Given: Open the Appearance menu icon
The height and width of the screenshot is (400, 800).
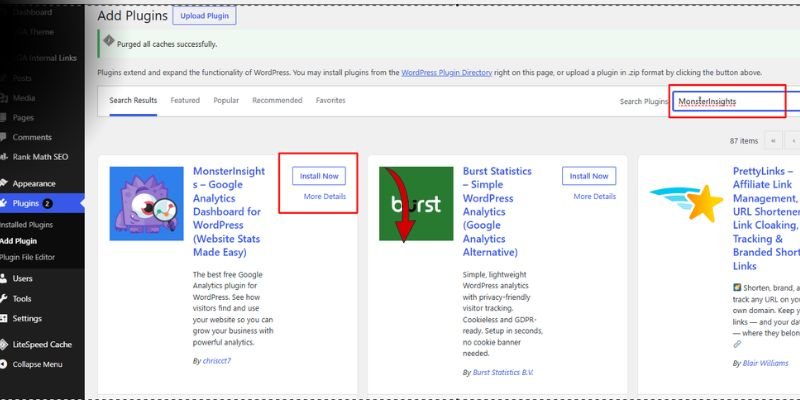Looking at the screenshot, I should [3, 184].
